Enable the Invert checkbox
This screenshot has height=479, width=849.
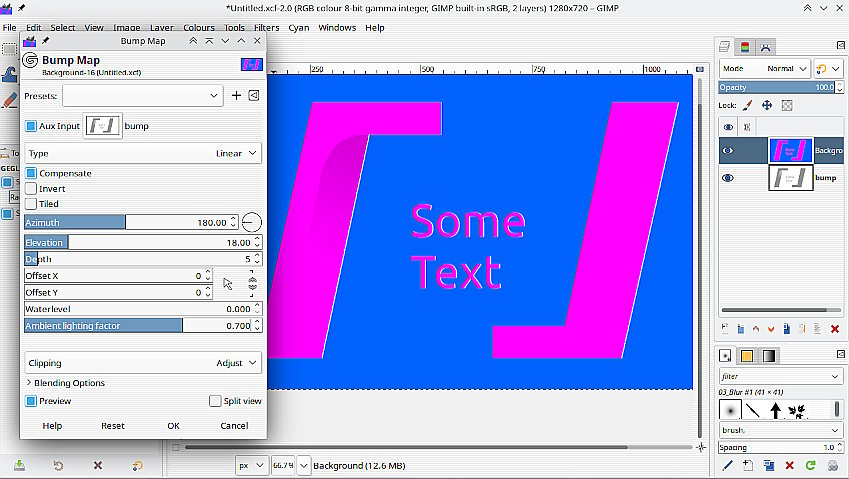pyautogui.click(x=31, y=188)
